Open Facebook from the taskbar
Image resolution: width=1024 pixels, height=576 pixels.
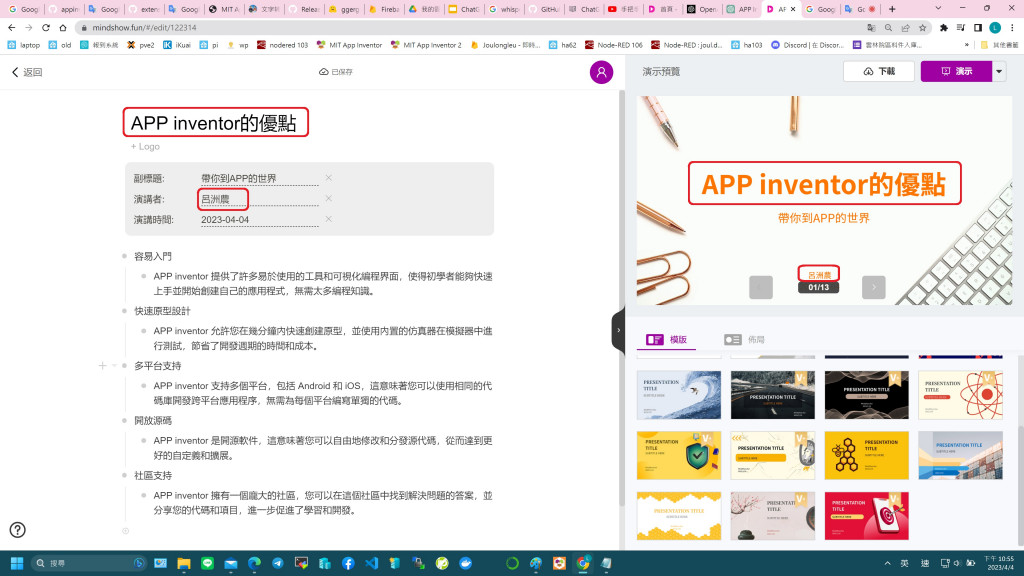pos(348,563)
